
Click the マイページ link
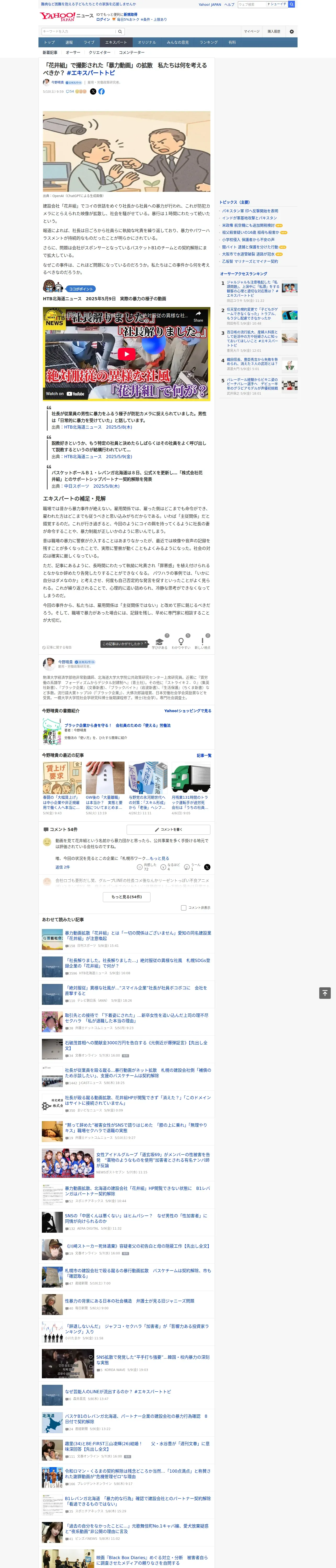click(251, 32)
